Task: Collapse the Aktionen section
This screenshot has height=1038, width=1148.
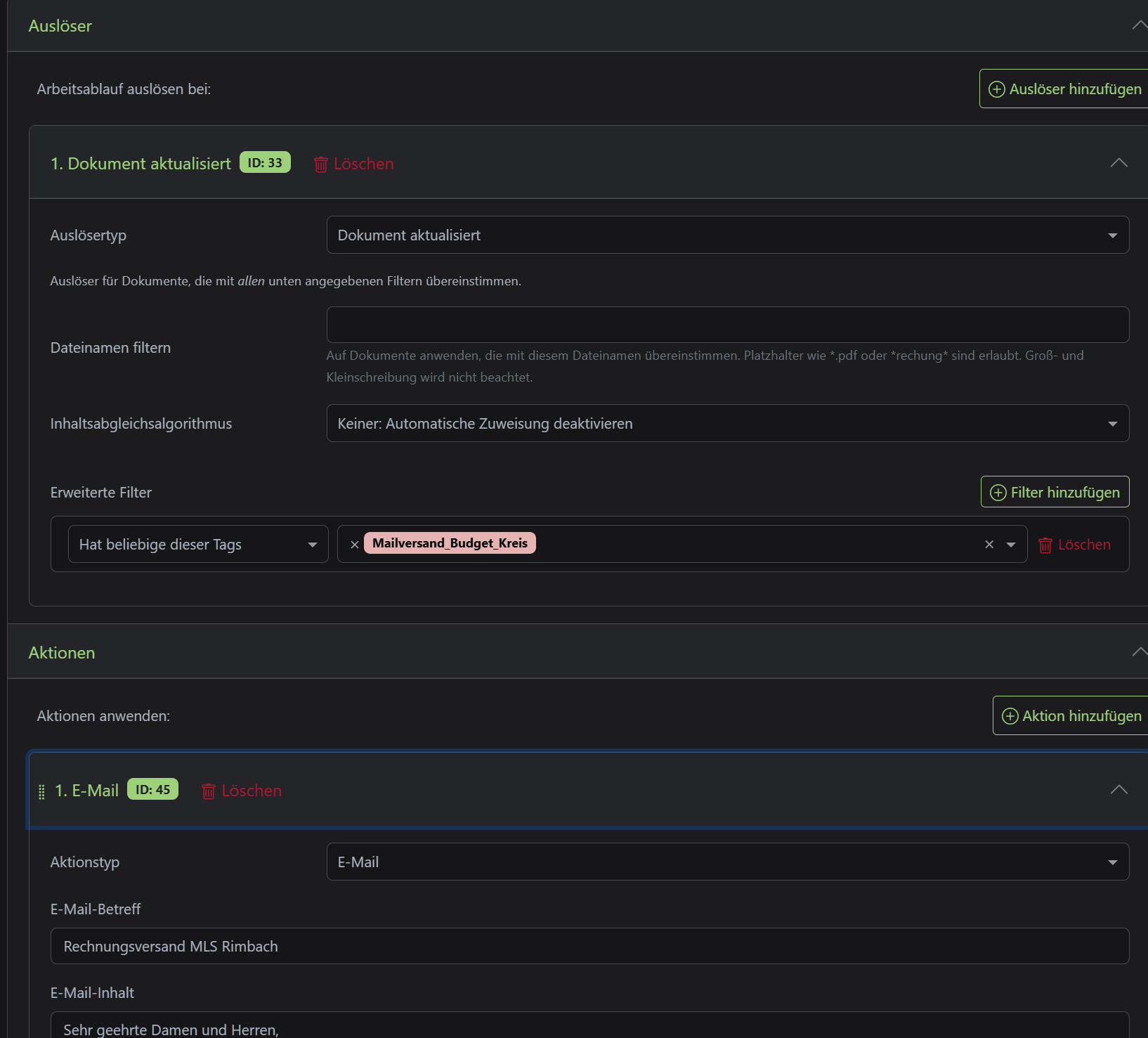Action: pos(1138,652)
